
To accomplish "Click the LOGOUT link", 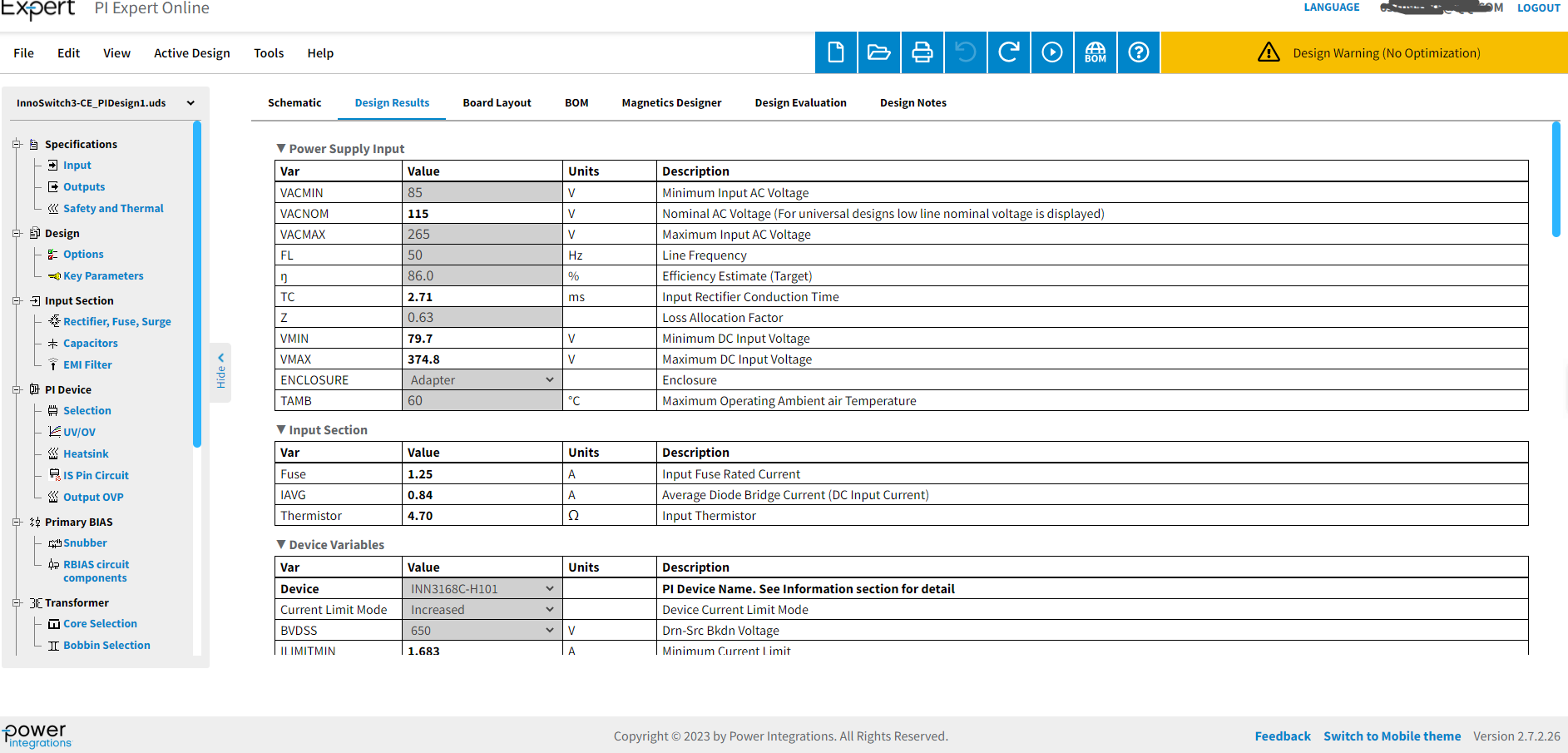I will tap(1538, 7).
